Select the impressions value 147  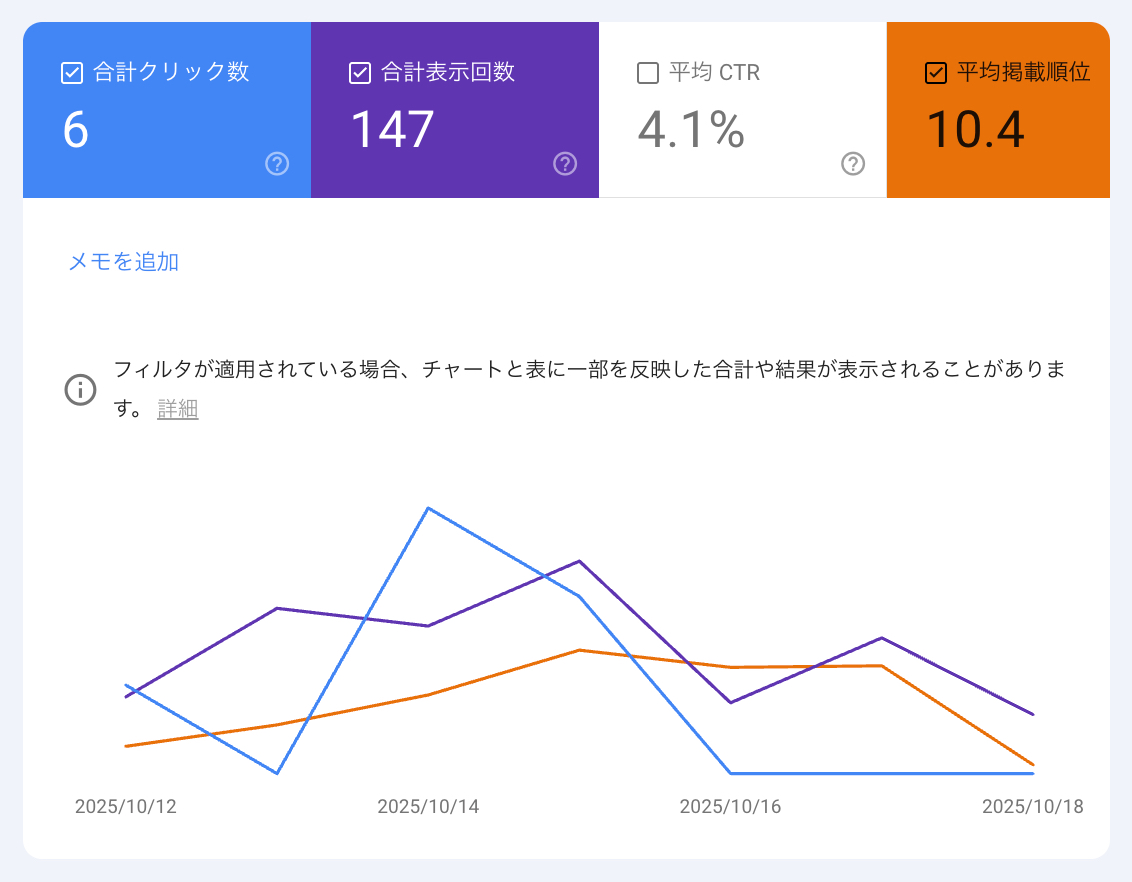click(x=392, y=130)
